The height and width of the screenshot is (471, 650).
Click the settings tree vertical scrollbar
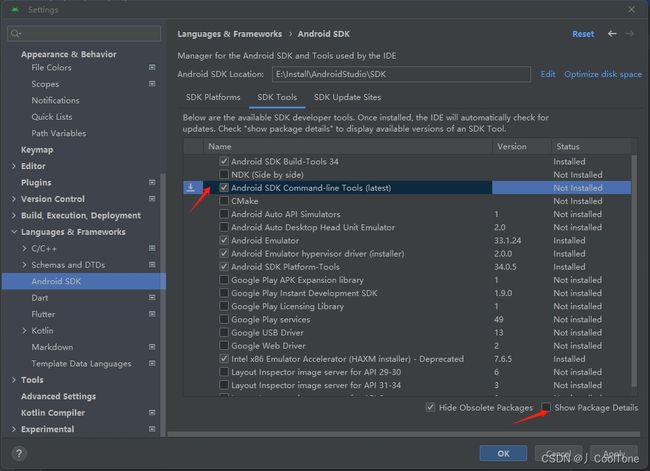163,305
